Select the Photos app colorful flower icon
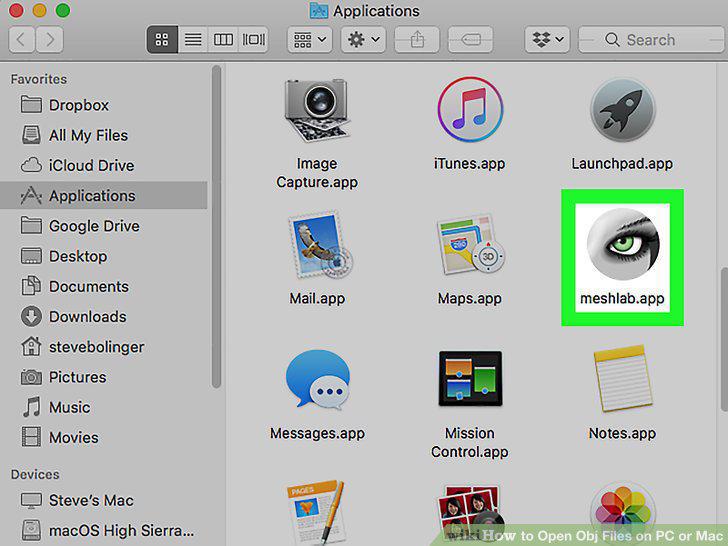 622,514
